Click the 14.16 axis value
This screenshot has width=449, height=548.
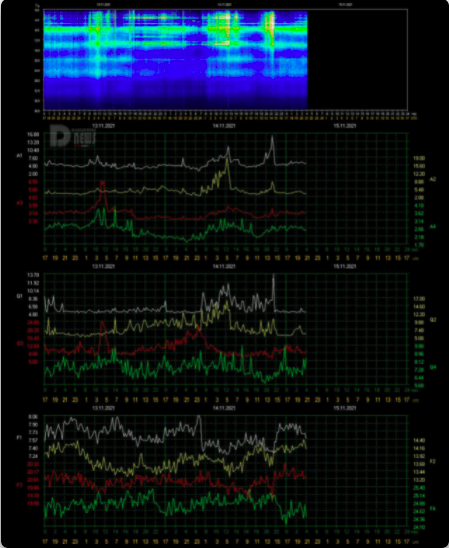419,448
